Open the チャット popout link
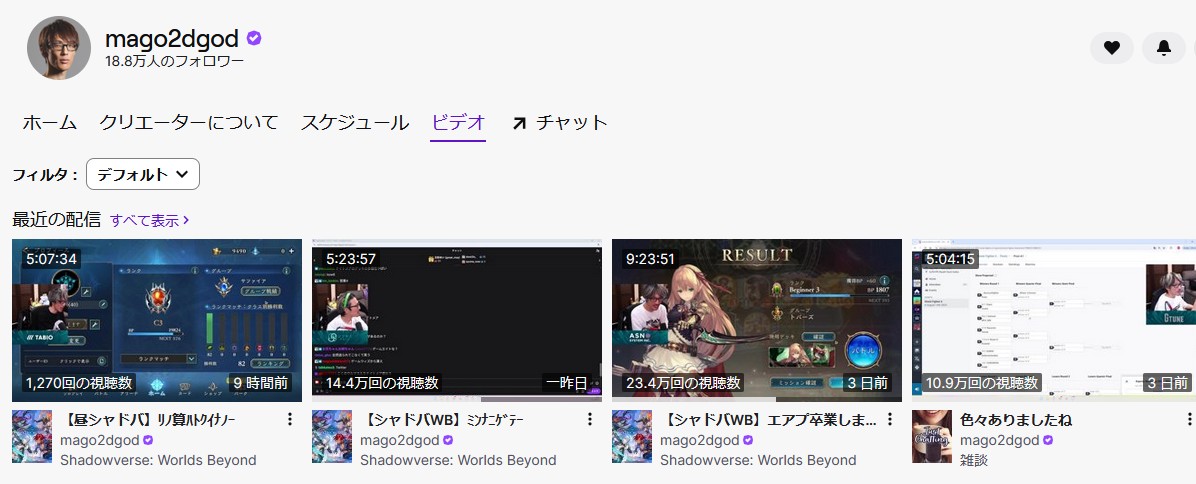Image resolution: width=1196 pixels, height=484 pixels. pyautogui.click(x=559, y=123)
